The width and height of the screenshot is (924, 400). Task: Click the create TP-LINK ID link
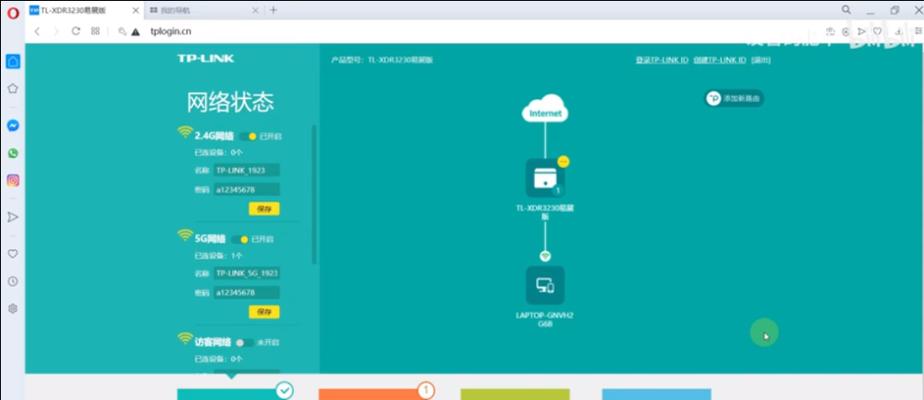click(720, 60)
